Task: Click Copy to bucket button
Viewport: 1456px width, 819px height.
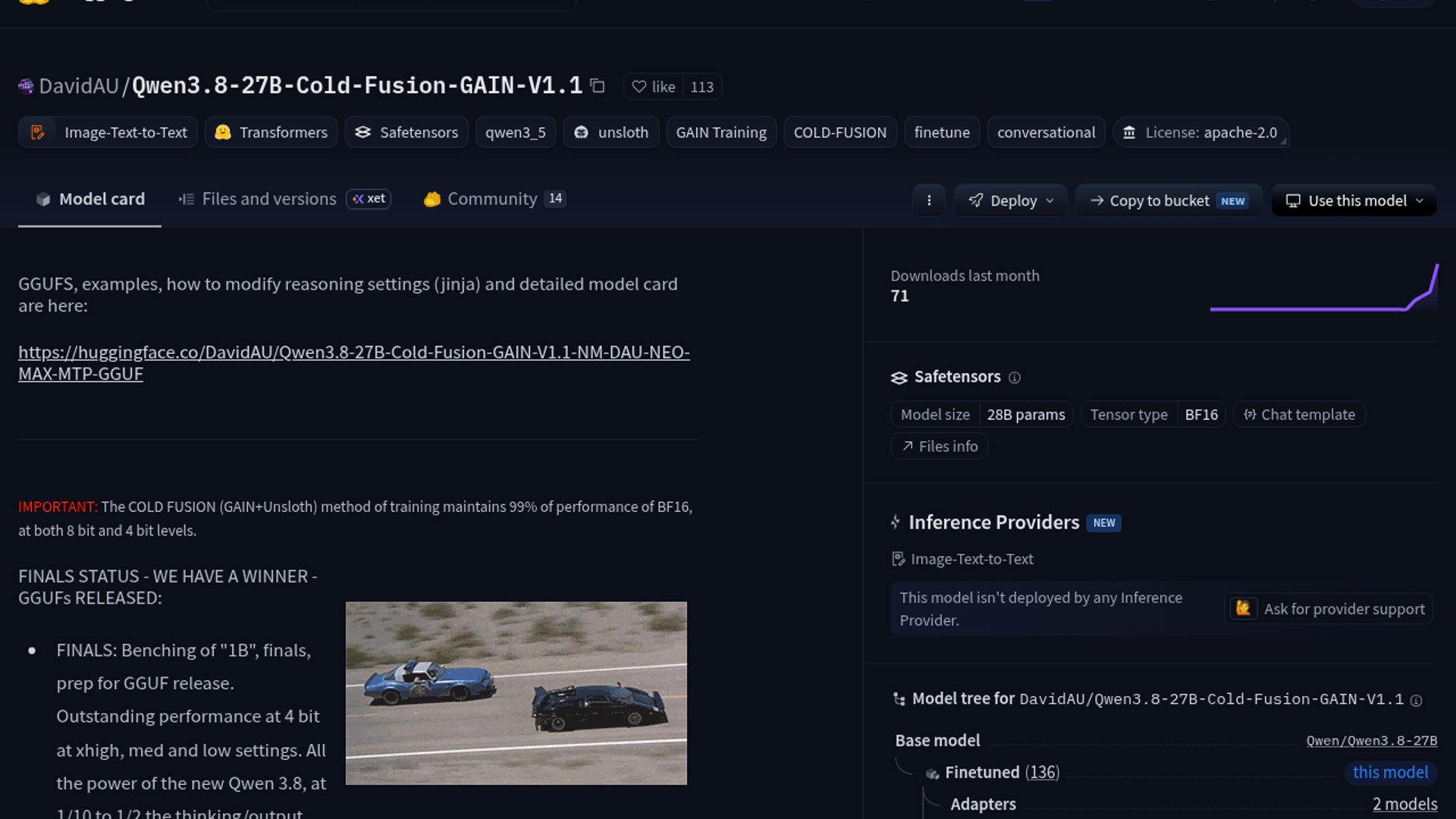Action: pos(1169,200)
